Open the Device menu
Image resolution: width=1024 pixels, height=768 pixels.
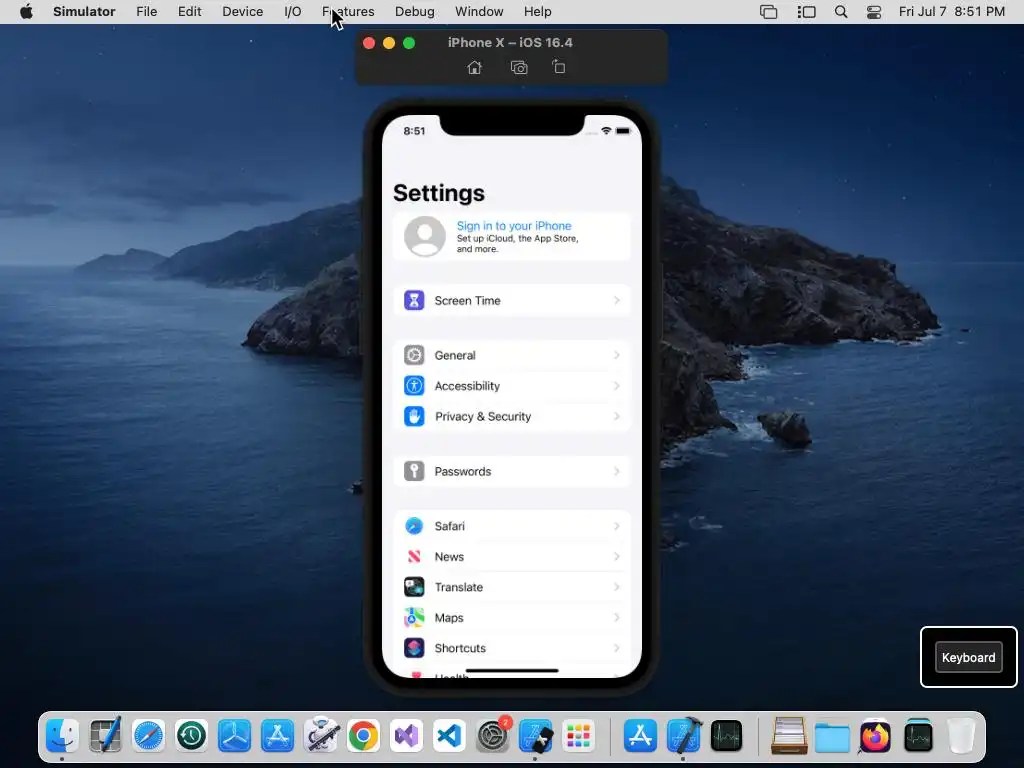tap(242, 12)
